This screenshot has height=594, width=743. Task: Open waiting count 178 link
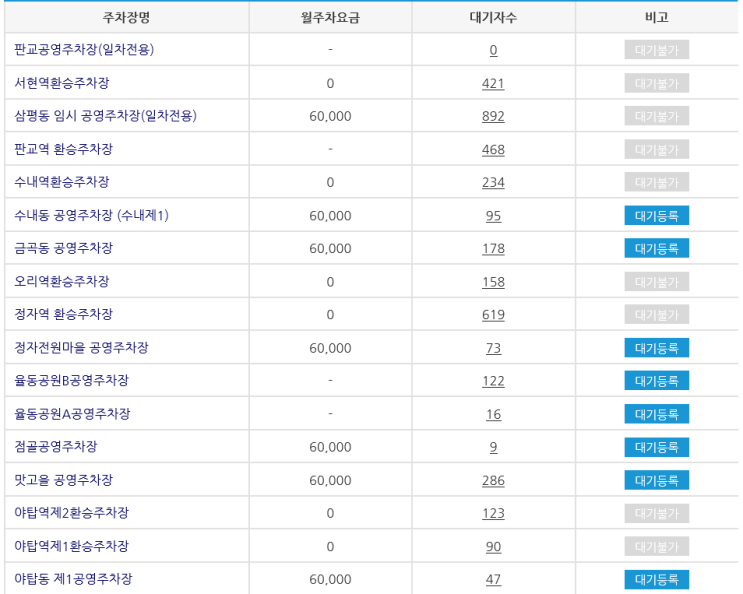pyautogui.click(x=493, y=249)
